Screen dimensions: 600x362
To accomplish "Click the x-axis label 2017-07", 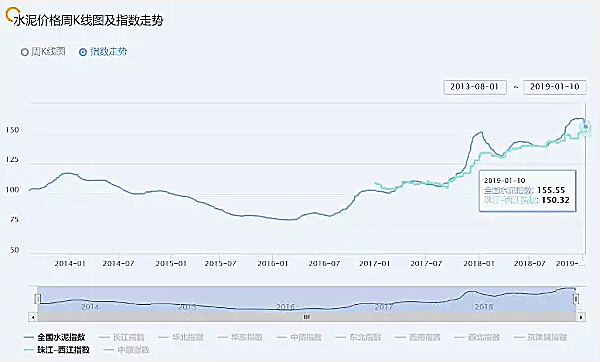I will coord(426,264).
